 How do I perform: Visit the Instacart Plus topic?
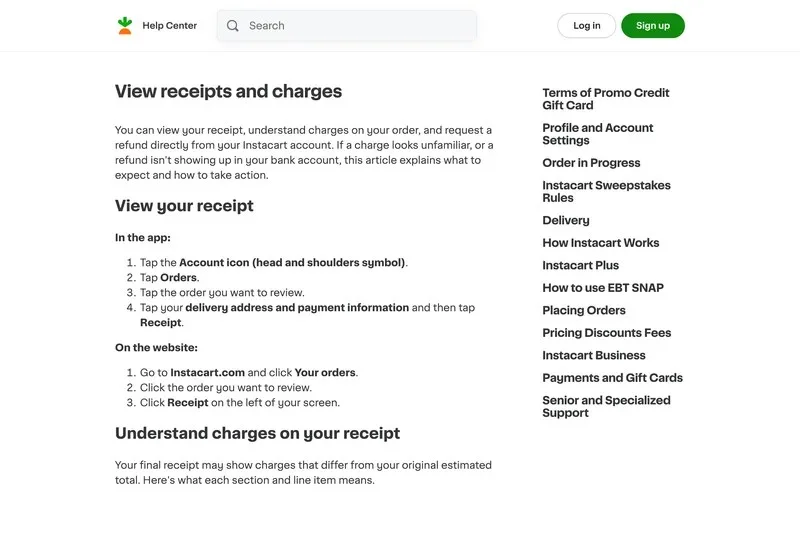[581, 265]
